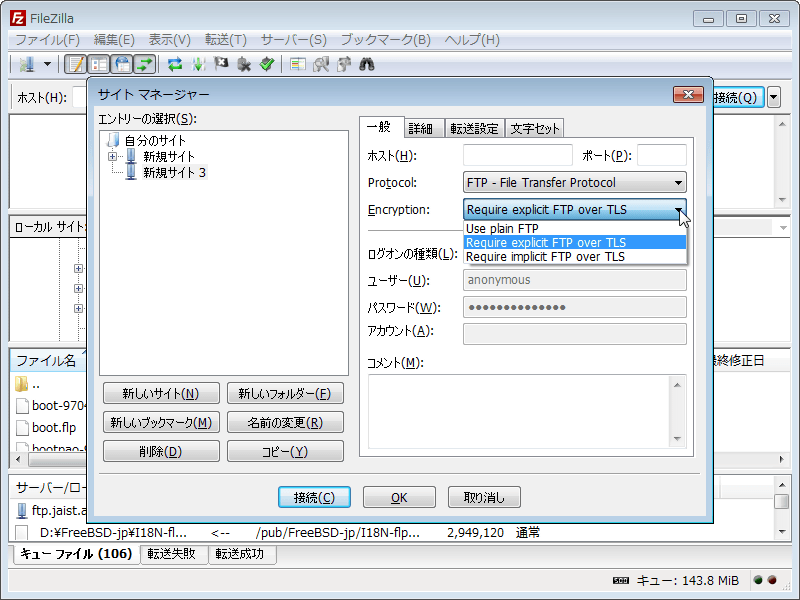Click 接続(C) button in Site Manager
The width and height of the screenshot is (800, 600).
coord(314,497)
